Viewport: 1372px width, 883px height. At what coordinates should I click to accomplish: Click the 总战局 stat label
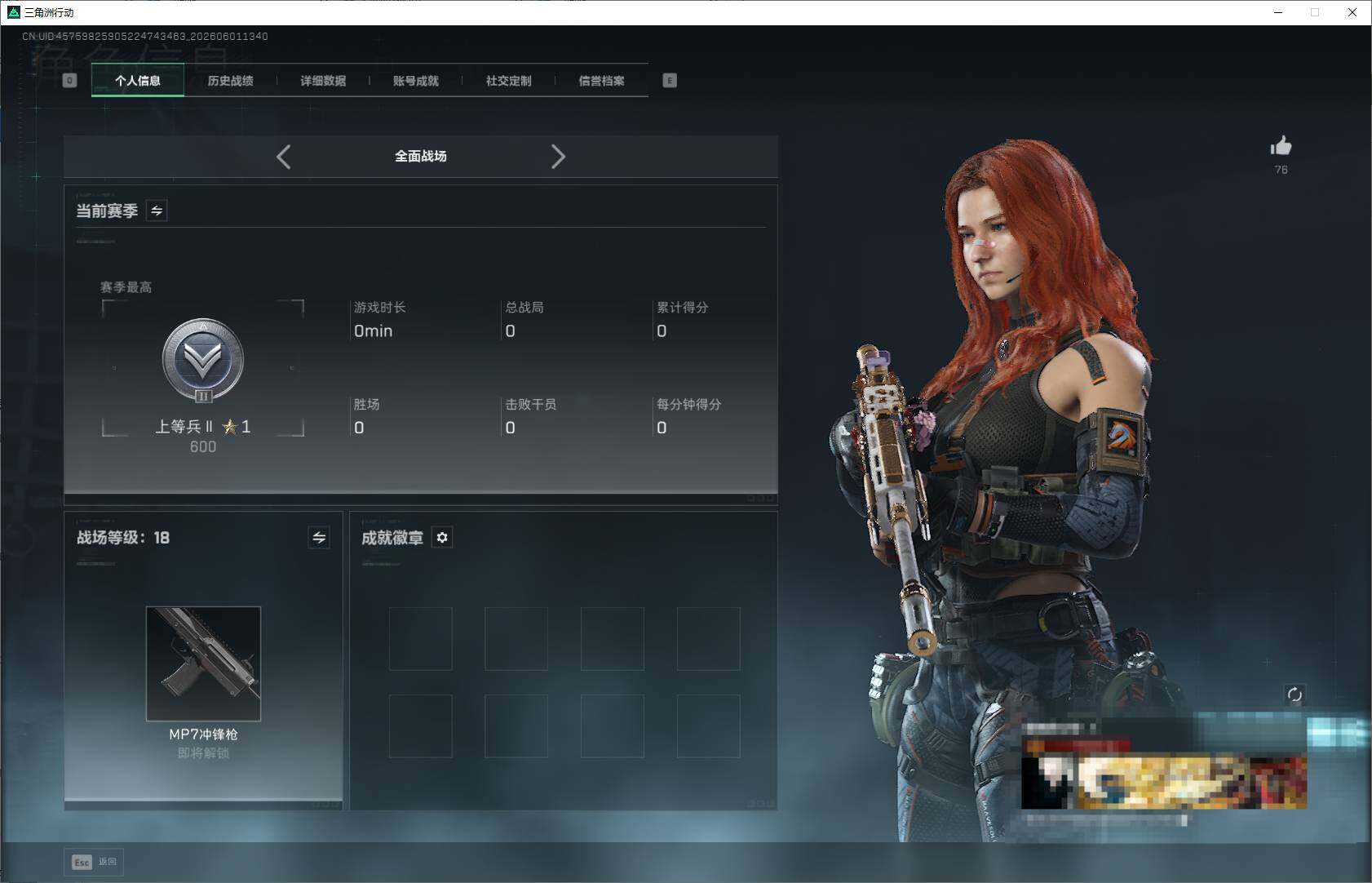point(524,307)
